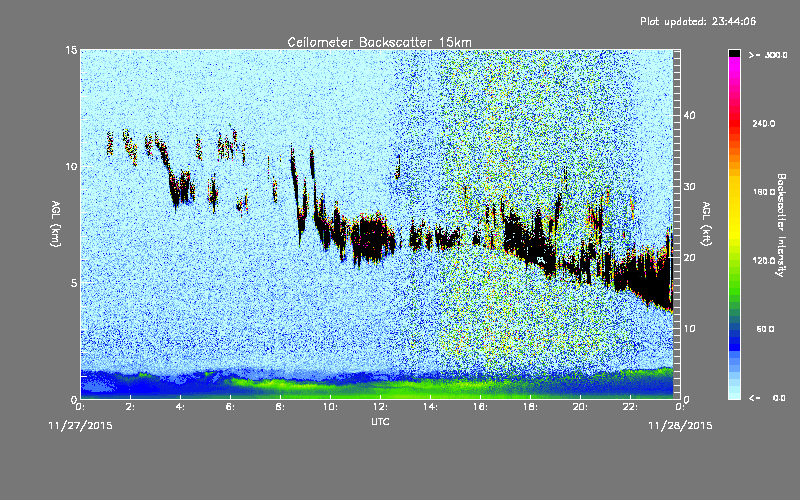Click the start date 11/27/2015 label
The width and height of the screenshot is (800, 500).
coord(80,426)
